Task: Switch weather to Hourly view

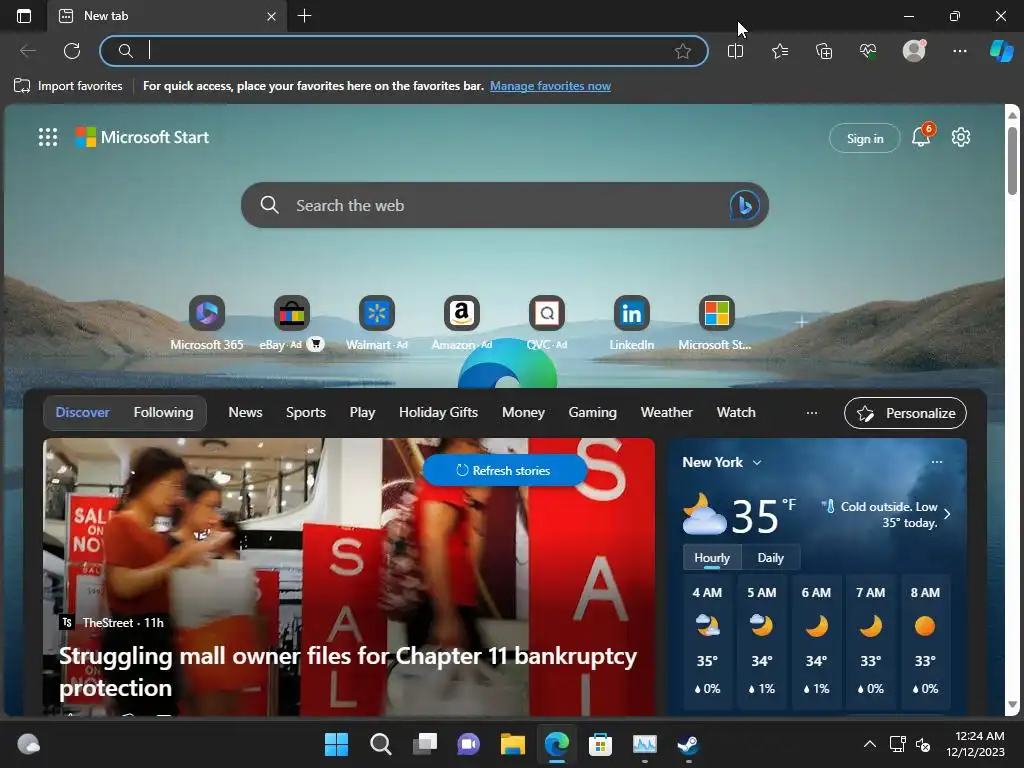Action: 712,558
